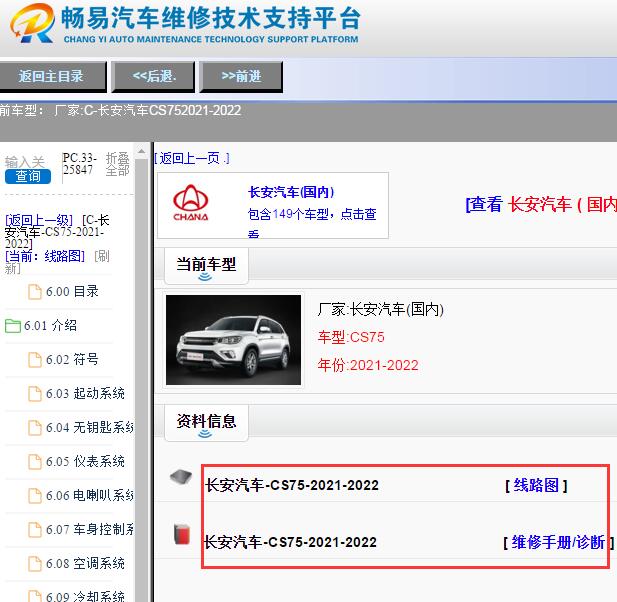
Task: Click the page icon beside 6.05 仪表系统
Action: pos(35,462)
